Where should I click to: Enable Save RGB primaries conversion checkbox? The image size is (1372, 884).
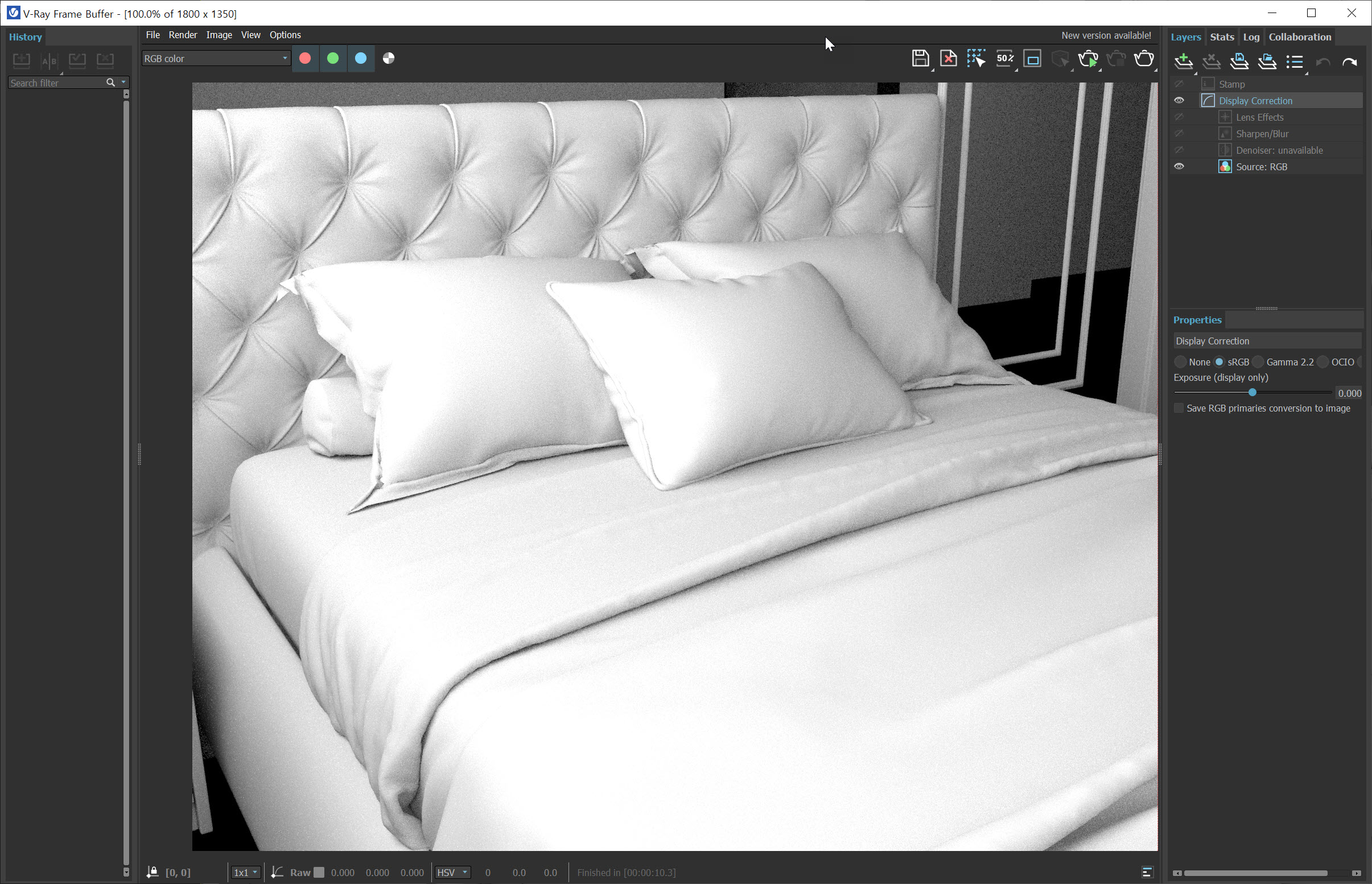coord(1179,408)
